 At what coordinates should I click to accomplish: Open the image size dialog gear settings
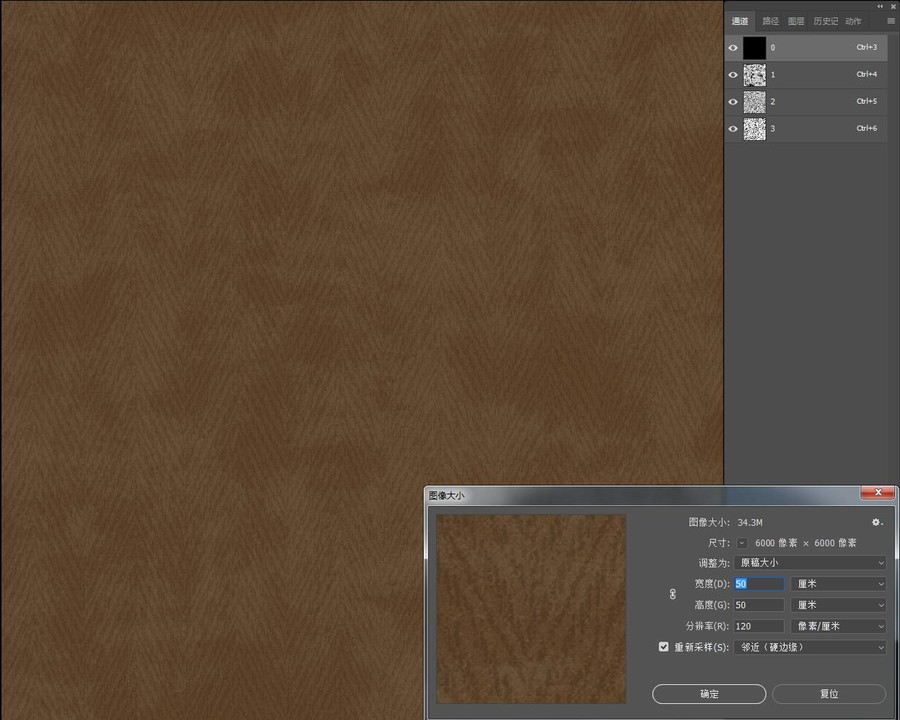(x=876, y=522)
